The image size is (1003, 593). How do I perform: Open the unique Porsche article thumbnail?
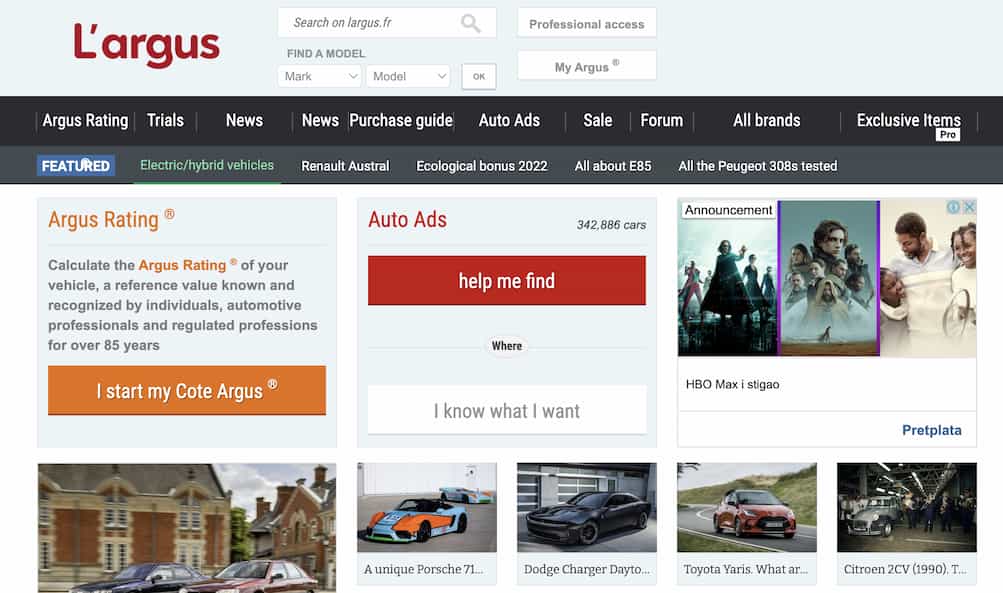click(426, 508)
